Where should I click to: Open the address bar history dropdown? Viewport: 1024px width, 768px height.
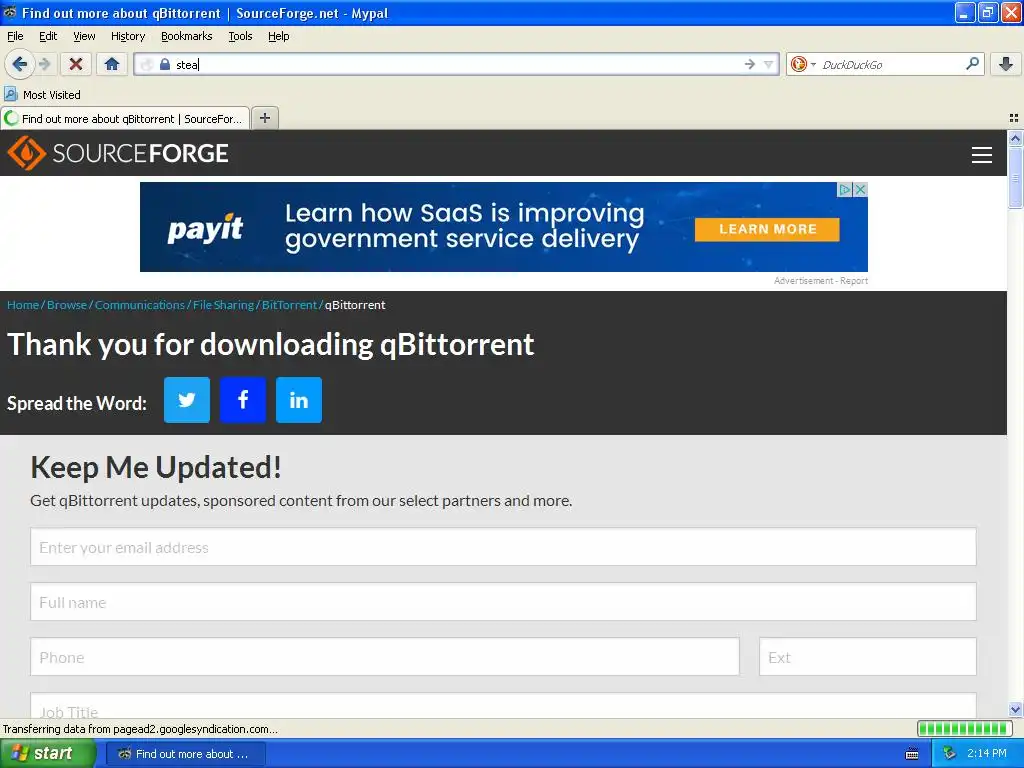[769, 64]
